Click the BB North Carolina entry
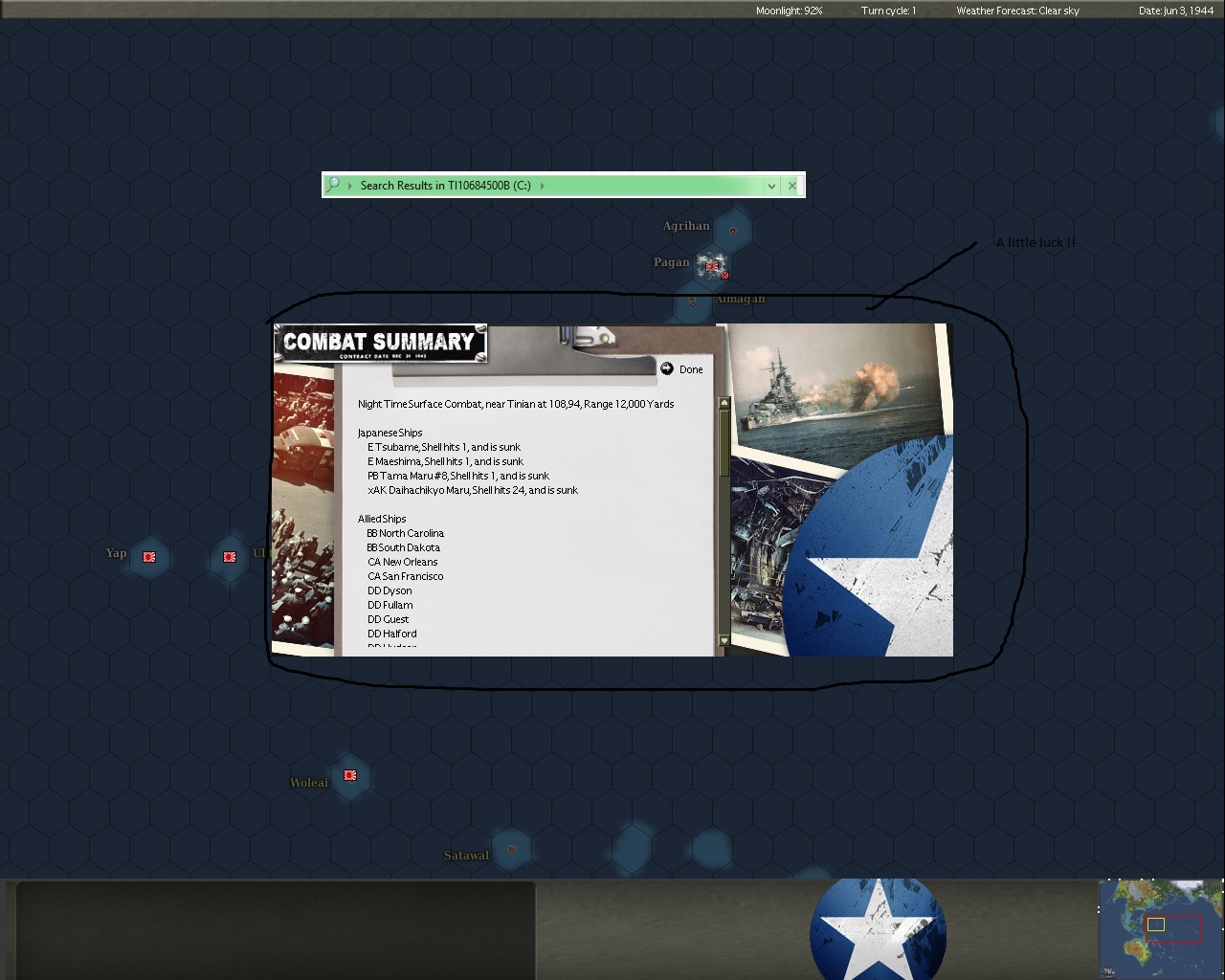Screen dimensions: 1225x980 (x=406, y=533)
